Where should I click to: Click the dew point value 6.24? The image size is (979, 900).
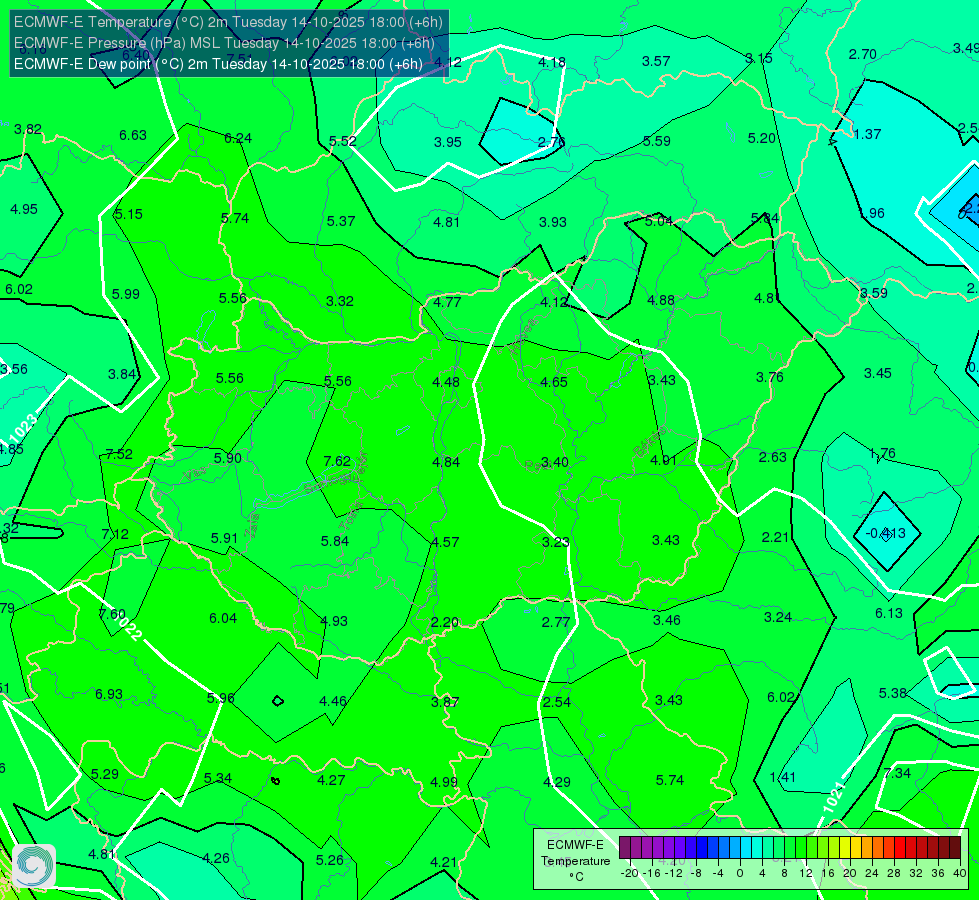pos(238,138)
